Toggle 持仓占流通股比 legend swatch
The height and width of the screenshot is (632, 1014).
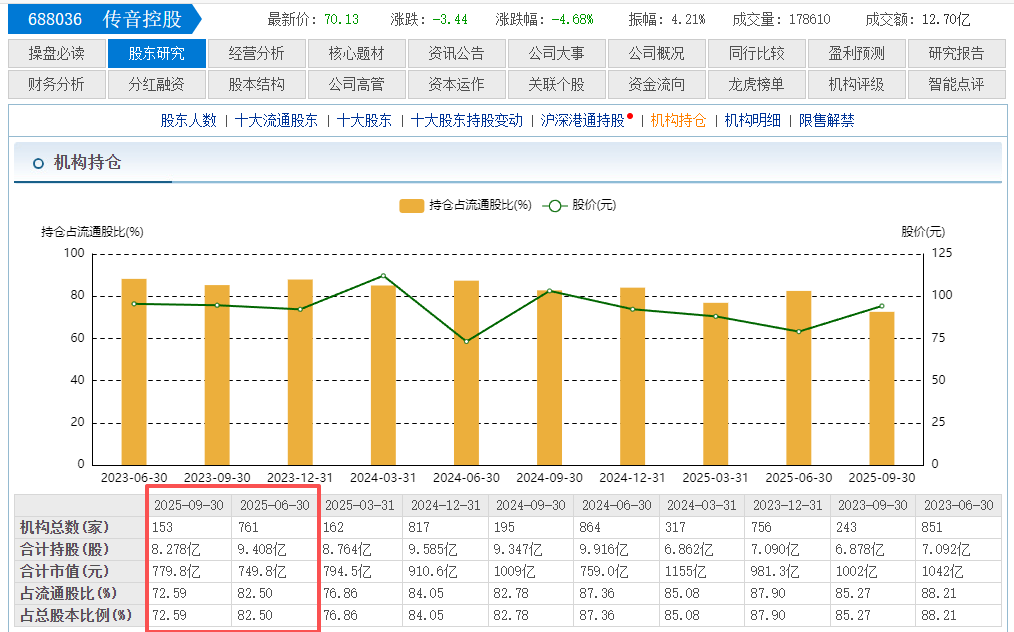tap(411, 206)
